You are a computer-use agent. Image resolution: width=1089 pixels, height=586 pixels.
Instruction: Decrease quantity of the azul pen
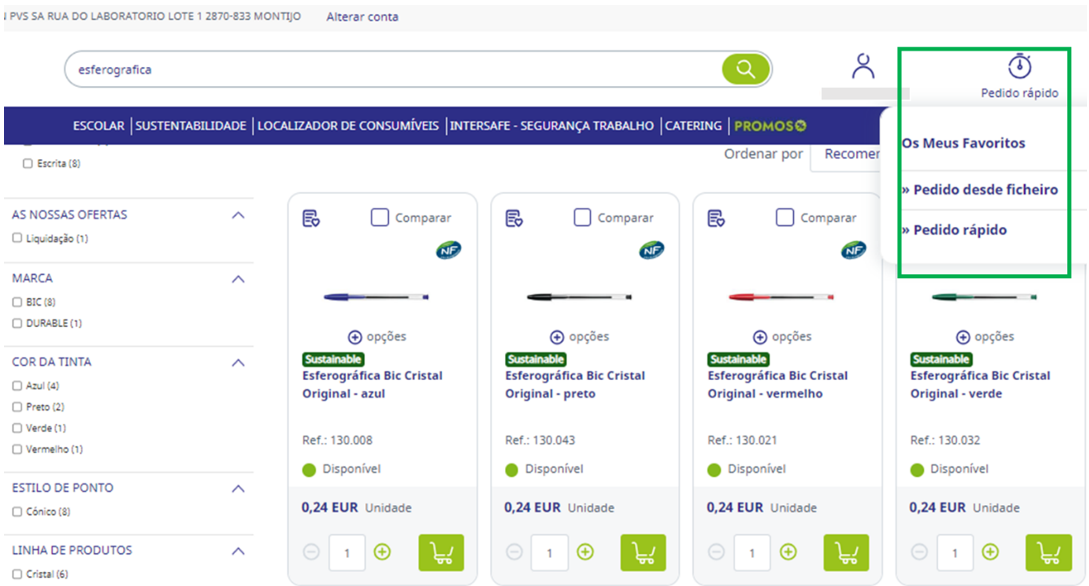311,552
